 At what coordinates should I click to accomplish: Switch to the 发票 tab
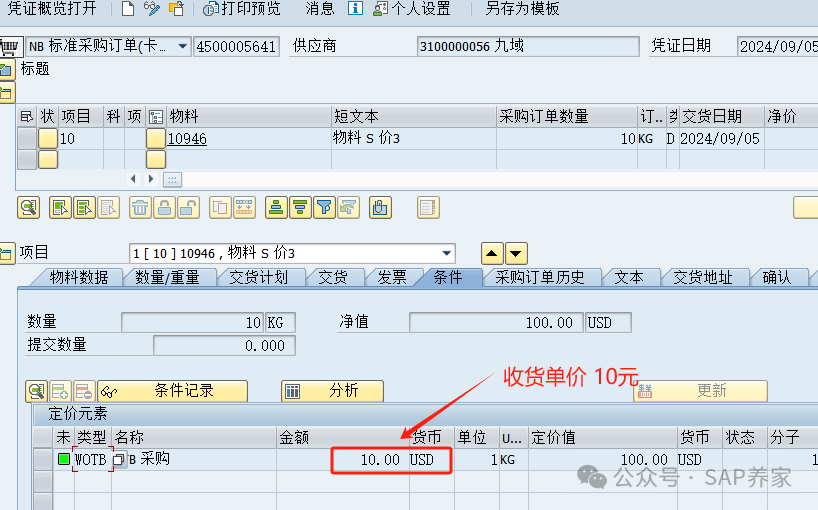click(392, 277)
